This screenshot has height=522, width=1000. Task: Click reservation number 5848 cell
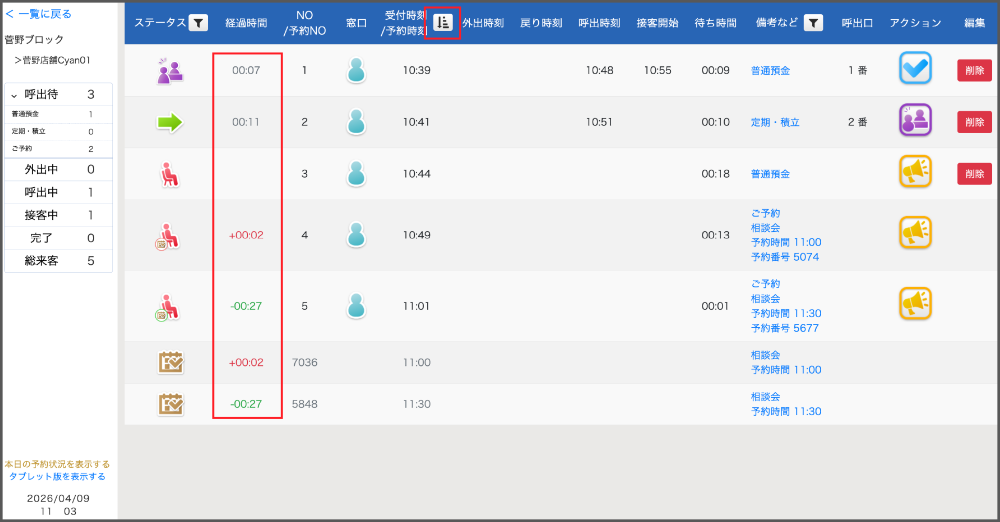305,404
